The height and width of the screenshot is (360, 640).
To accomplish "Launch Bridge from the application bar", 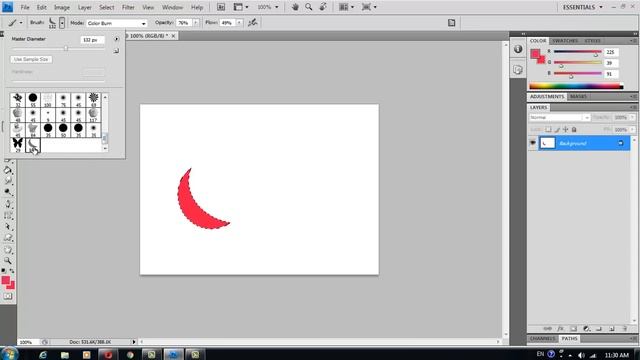I will point(221,7).
